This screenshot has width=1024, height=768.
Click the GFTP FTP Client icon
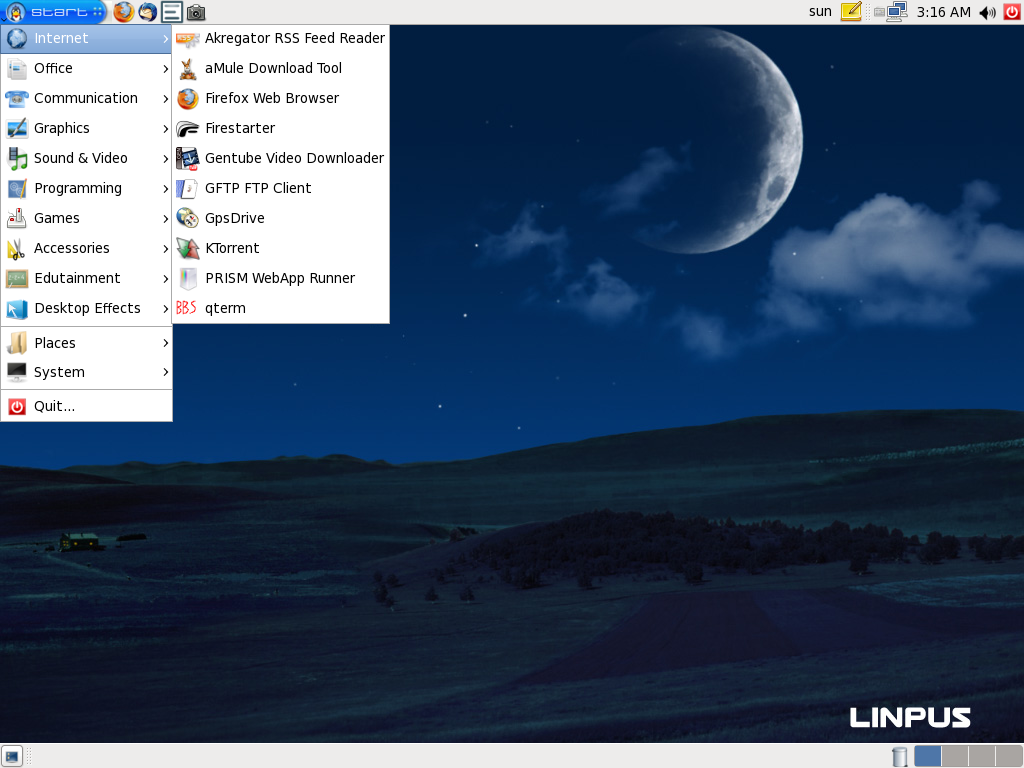pos(187,189)
